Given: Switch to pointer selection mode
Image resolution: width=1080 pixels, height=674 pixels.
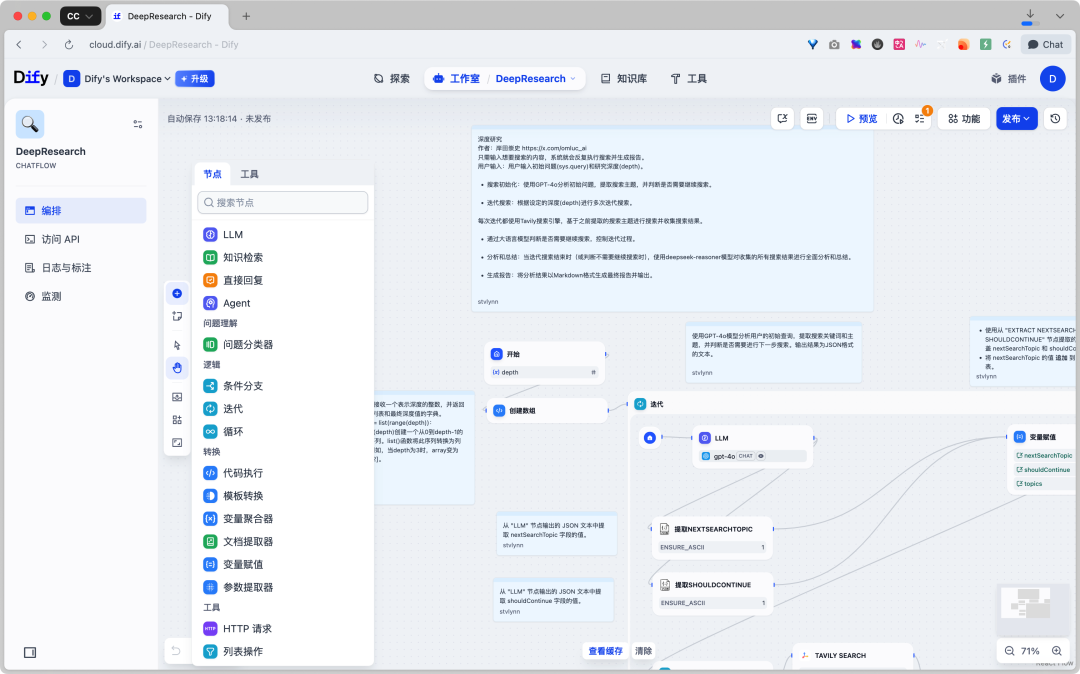Looking at the screenshot, I should click(x=177, y=345).
